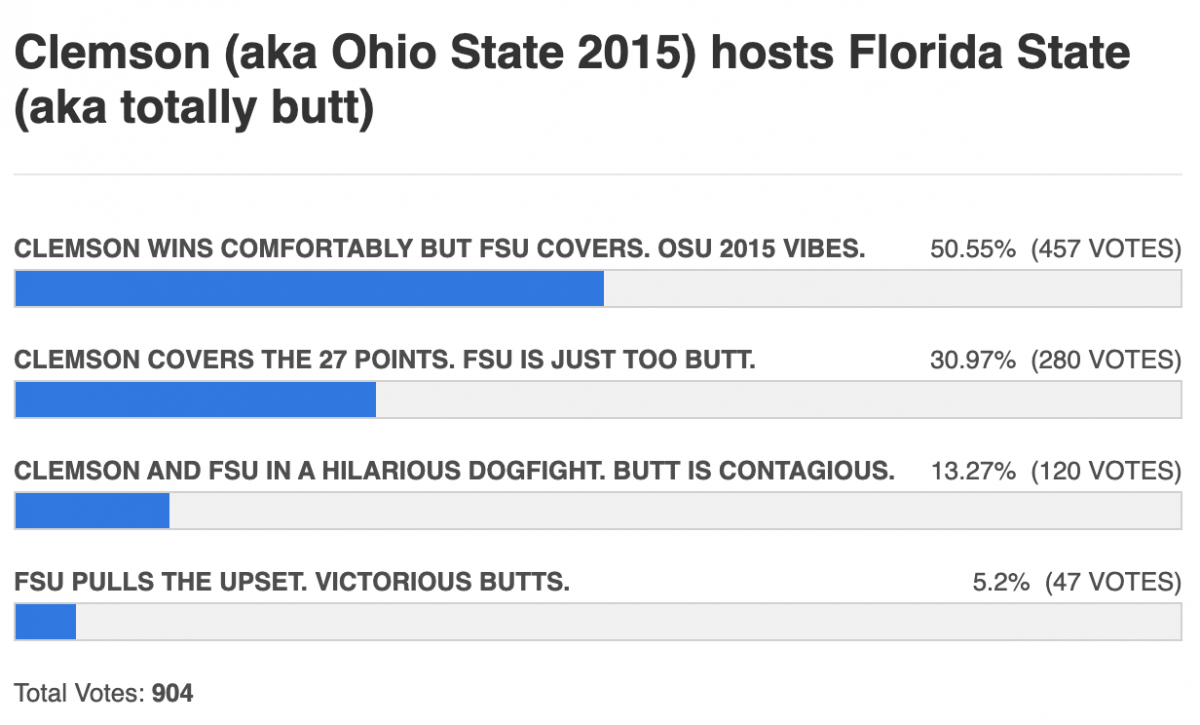Click the '13.27%' percentage label
The image size is (1200, 725).
(973, 471)
